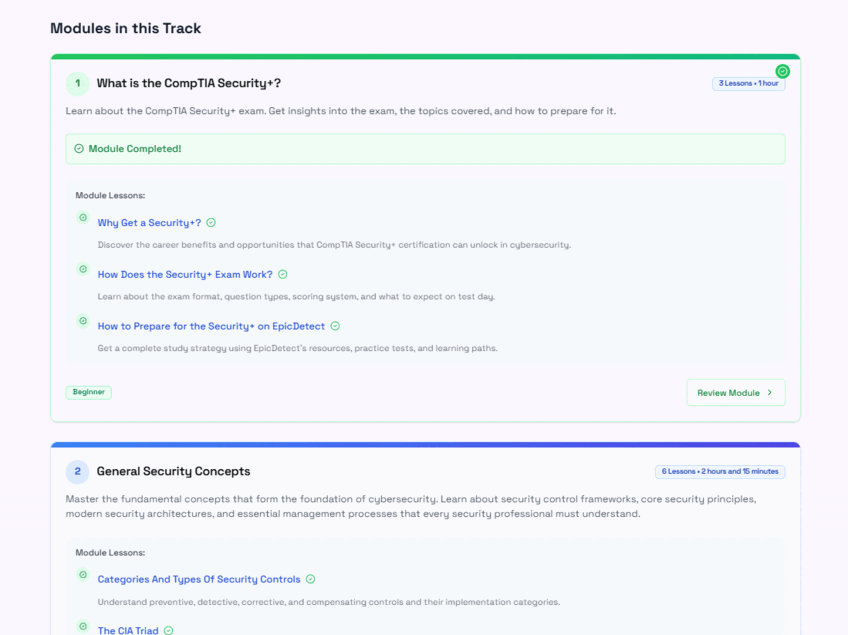Click the "6 Lessons • 2 hours and 15 minutes" badge
848x635 pixels.
[x=718, y=471]
